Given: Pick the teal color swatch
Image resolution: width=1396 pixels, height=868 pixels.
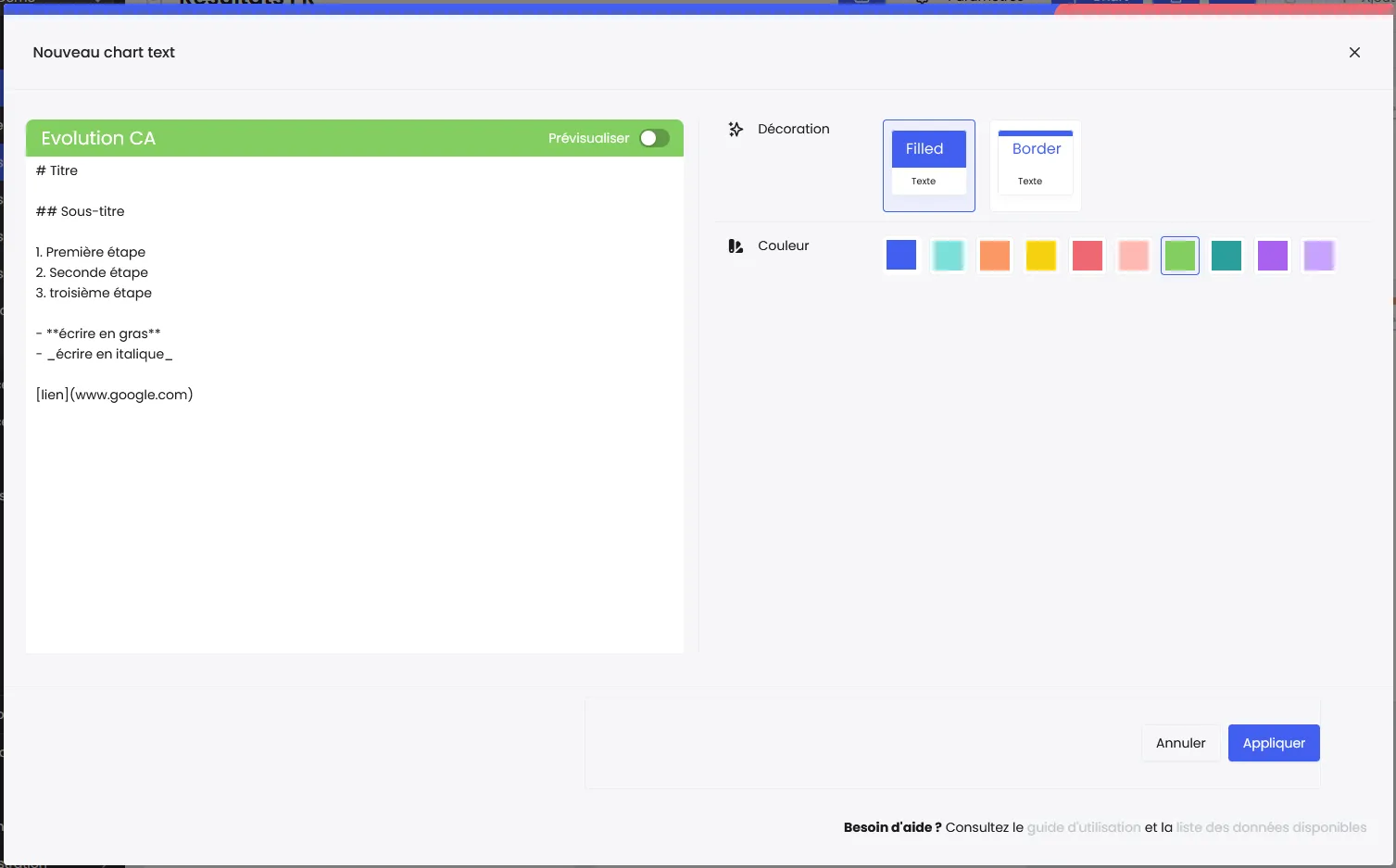Looking at the screenshot, I should (1226, 255).
